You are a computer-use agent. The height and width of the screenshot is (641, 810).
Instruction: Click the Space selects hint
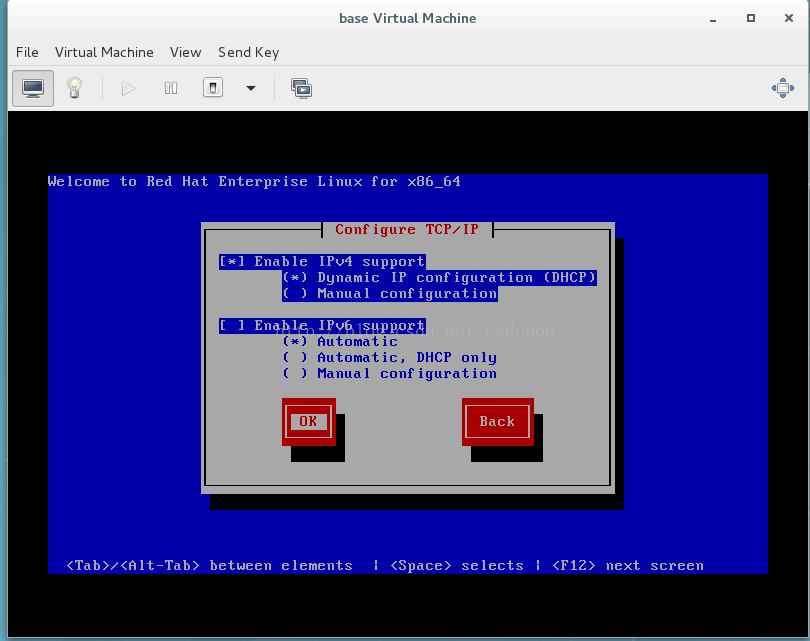[x=457, y=566]
